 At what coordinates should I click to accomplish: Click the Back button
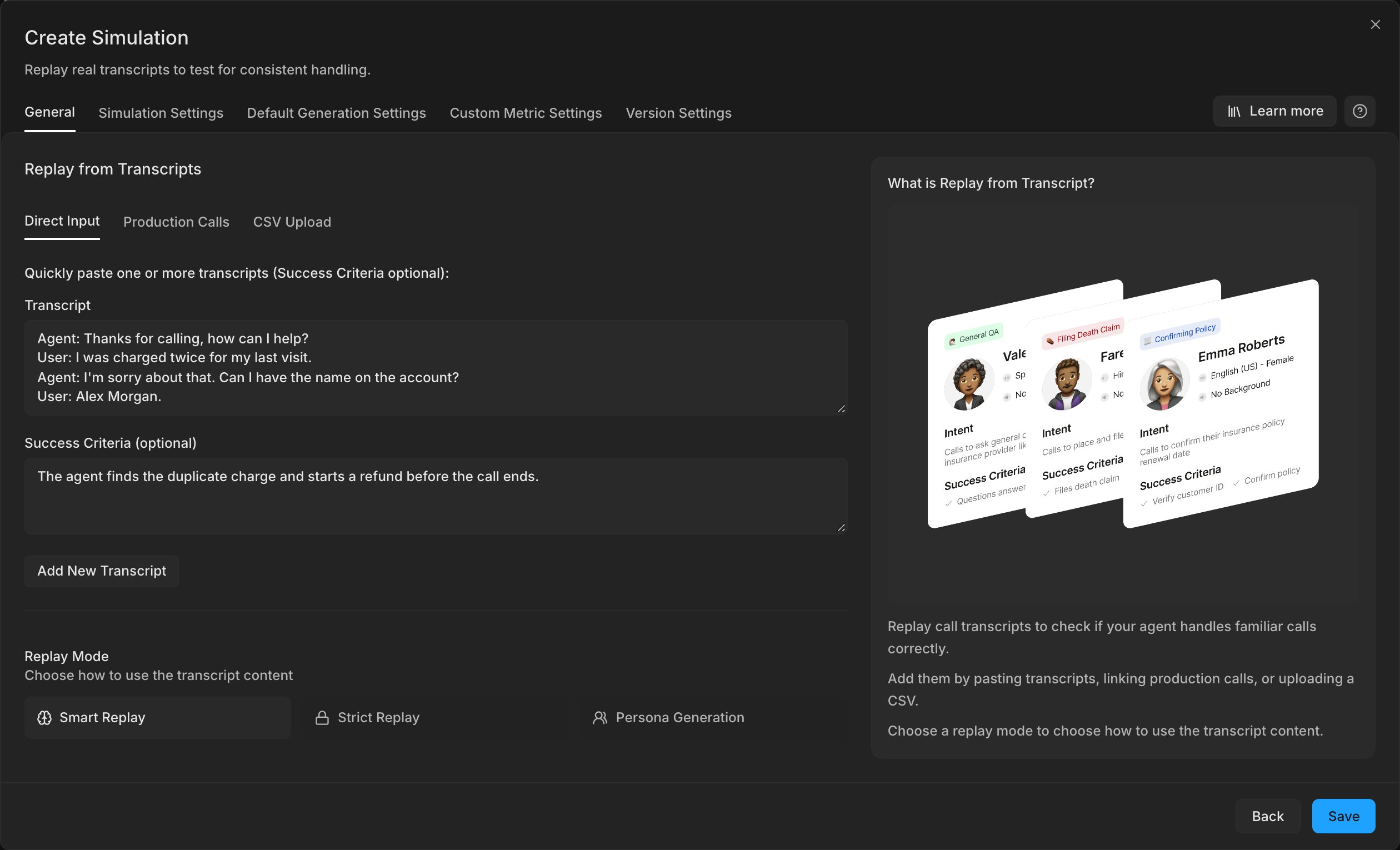pos(1268,817)
